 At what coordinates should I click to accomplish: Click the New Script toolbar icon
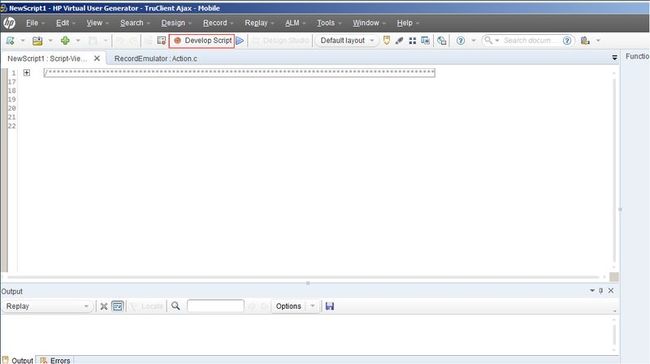[x=10, y=41]
